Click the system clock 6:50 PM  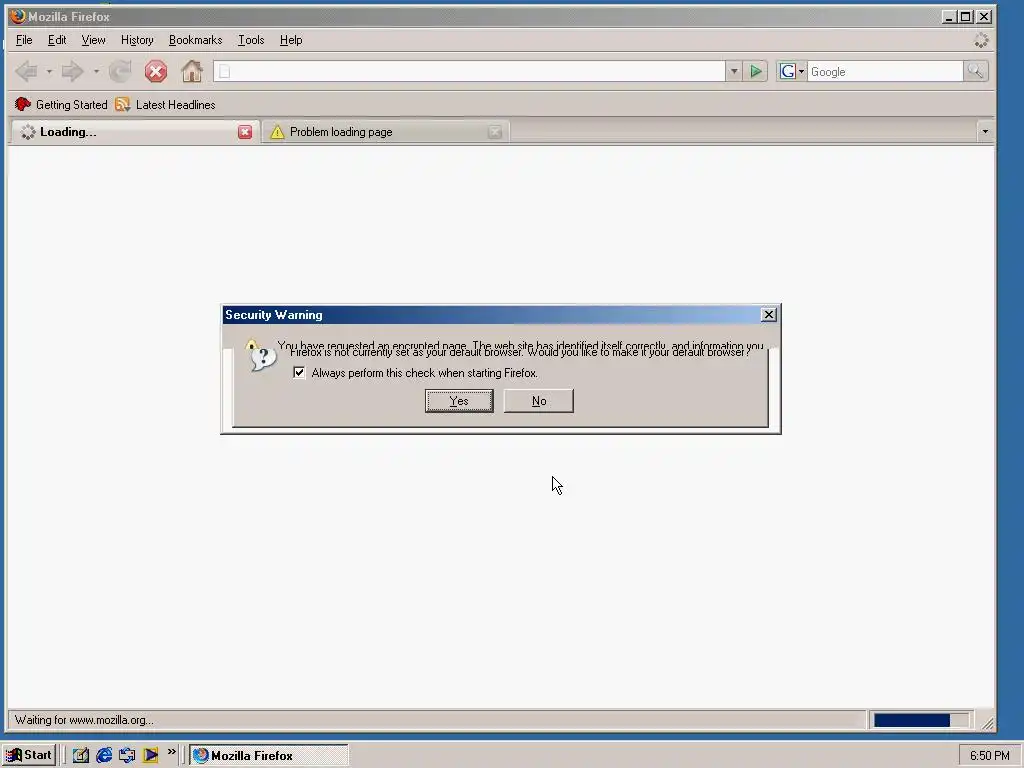tap(989, 756)
